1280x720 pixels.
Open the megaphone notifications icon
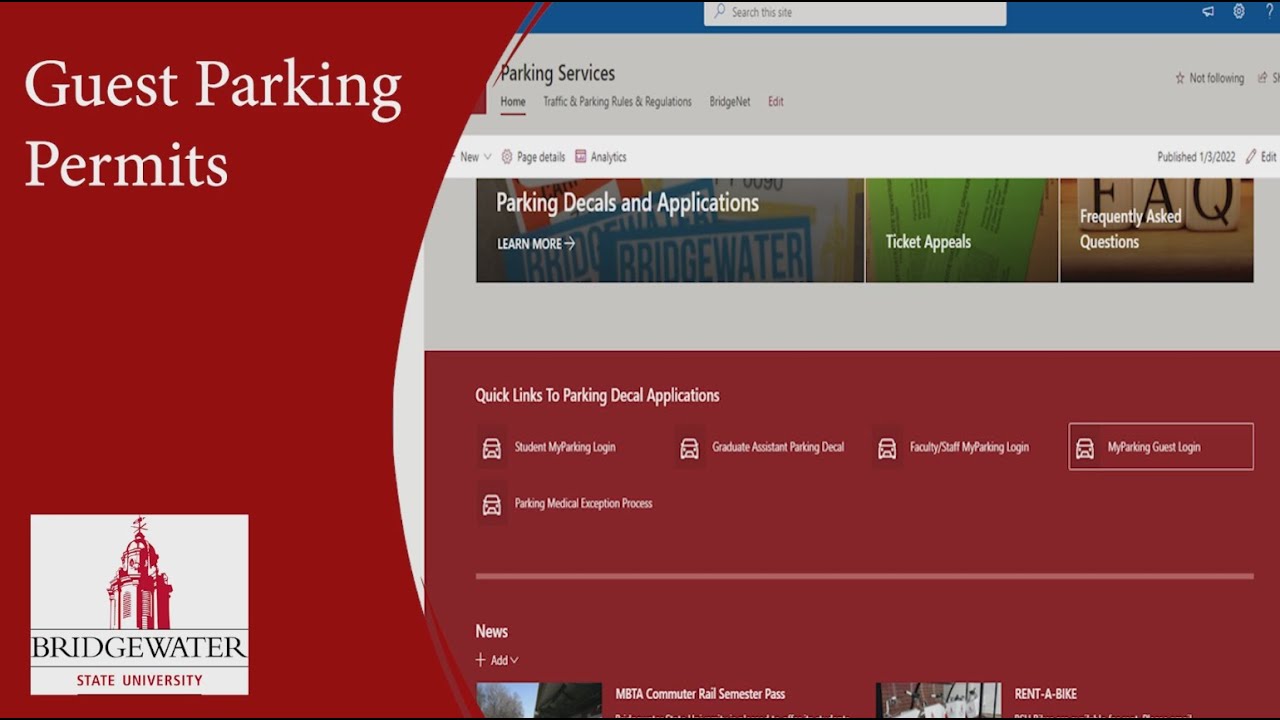(1208, 12)
